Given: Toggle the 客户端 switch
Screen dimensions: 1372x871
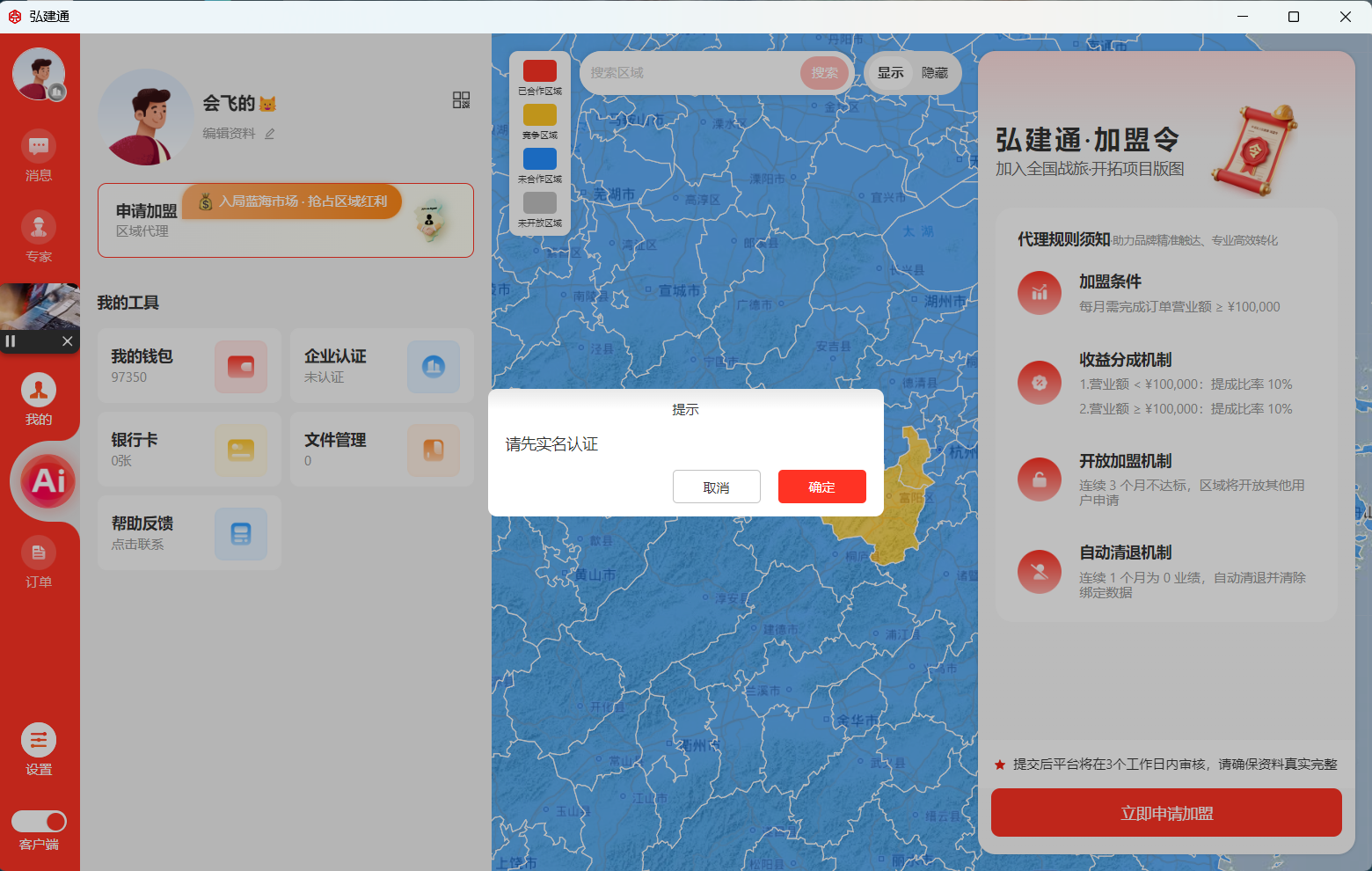Looking at the screenshot, I should [39, 821].
